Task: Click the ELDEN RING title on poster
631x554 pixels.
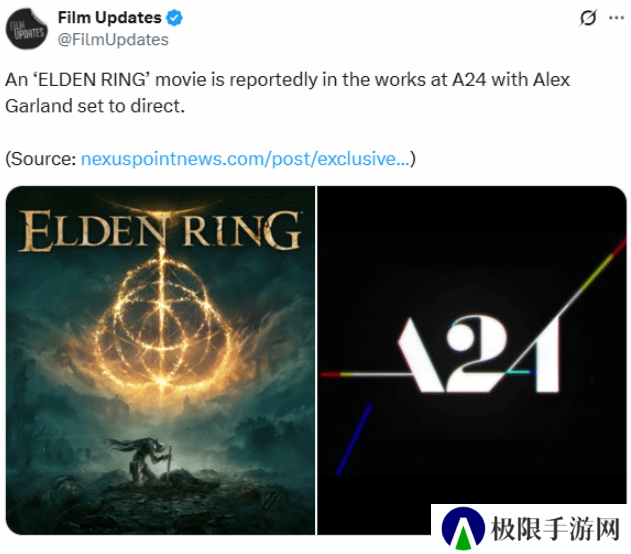Action: click(x=160, y=230)
